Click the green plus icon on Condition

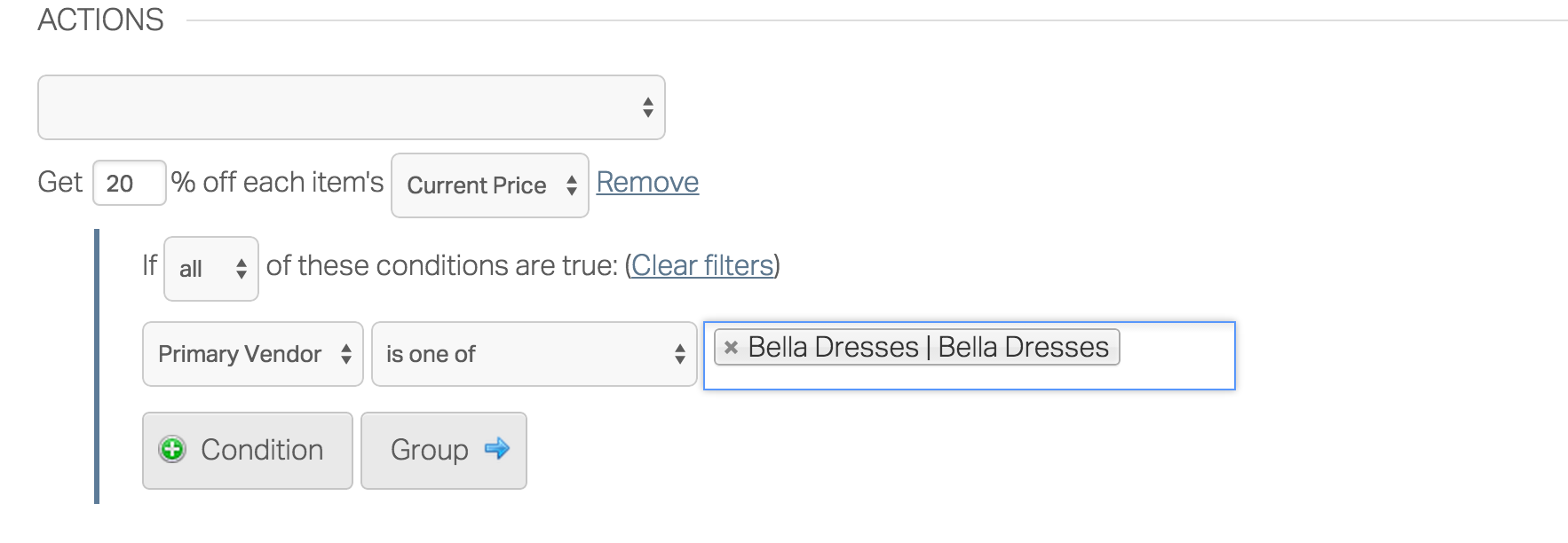click(172, 450)
